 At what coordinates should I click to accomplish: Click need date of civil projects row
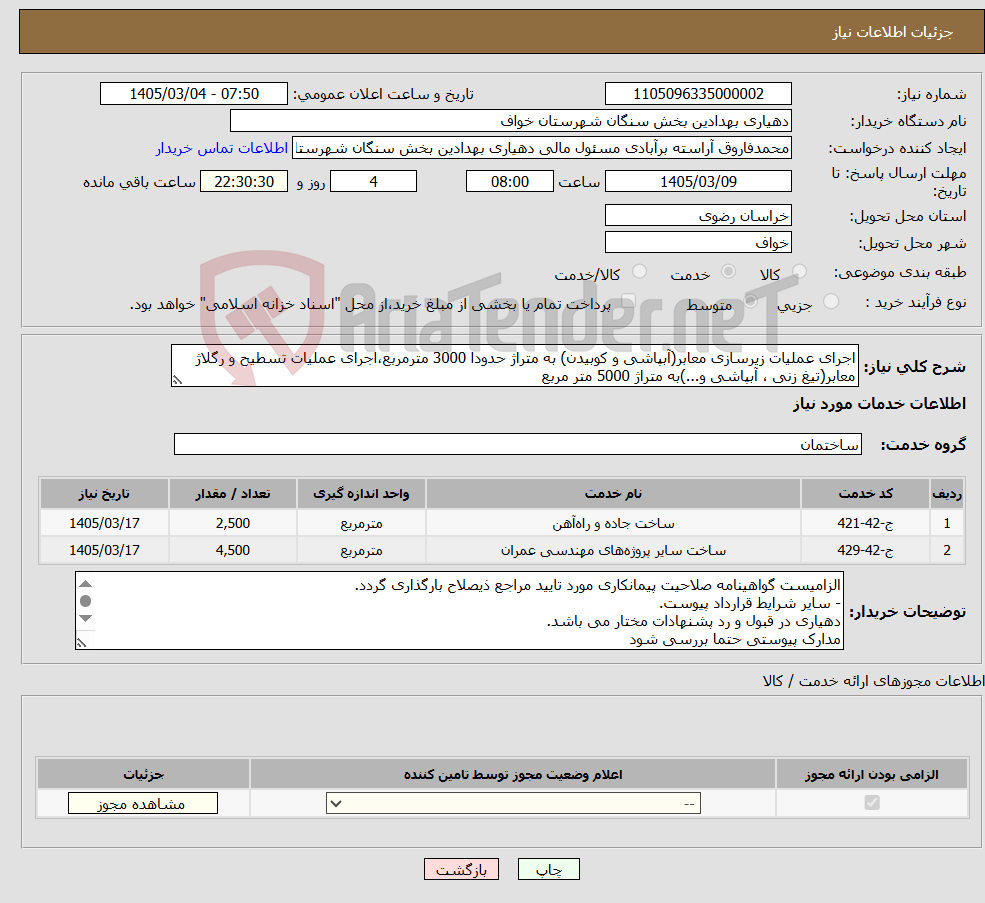click(104, 550)
